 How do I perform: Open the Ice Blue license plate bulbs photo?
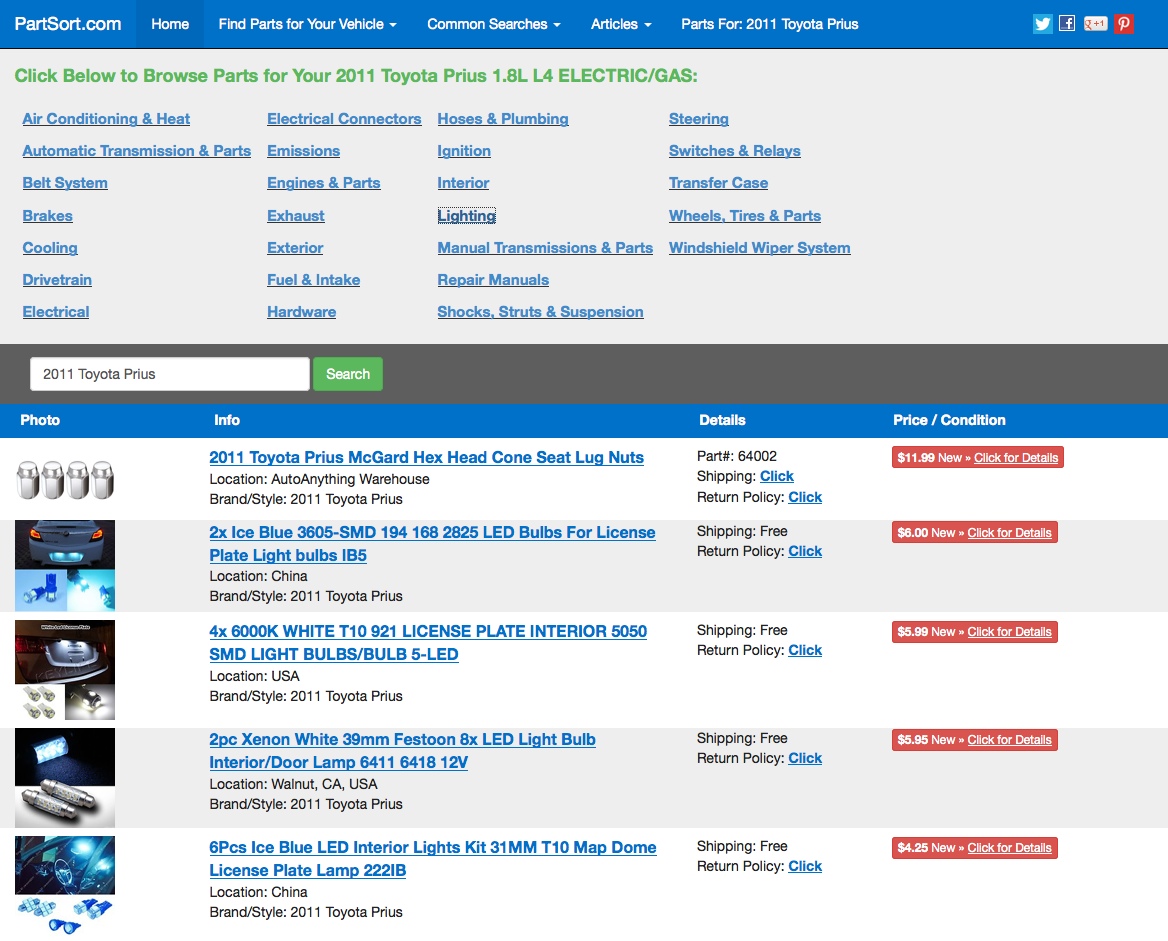65,565
